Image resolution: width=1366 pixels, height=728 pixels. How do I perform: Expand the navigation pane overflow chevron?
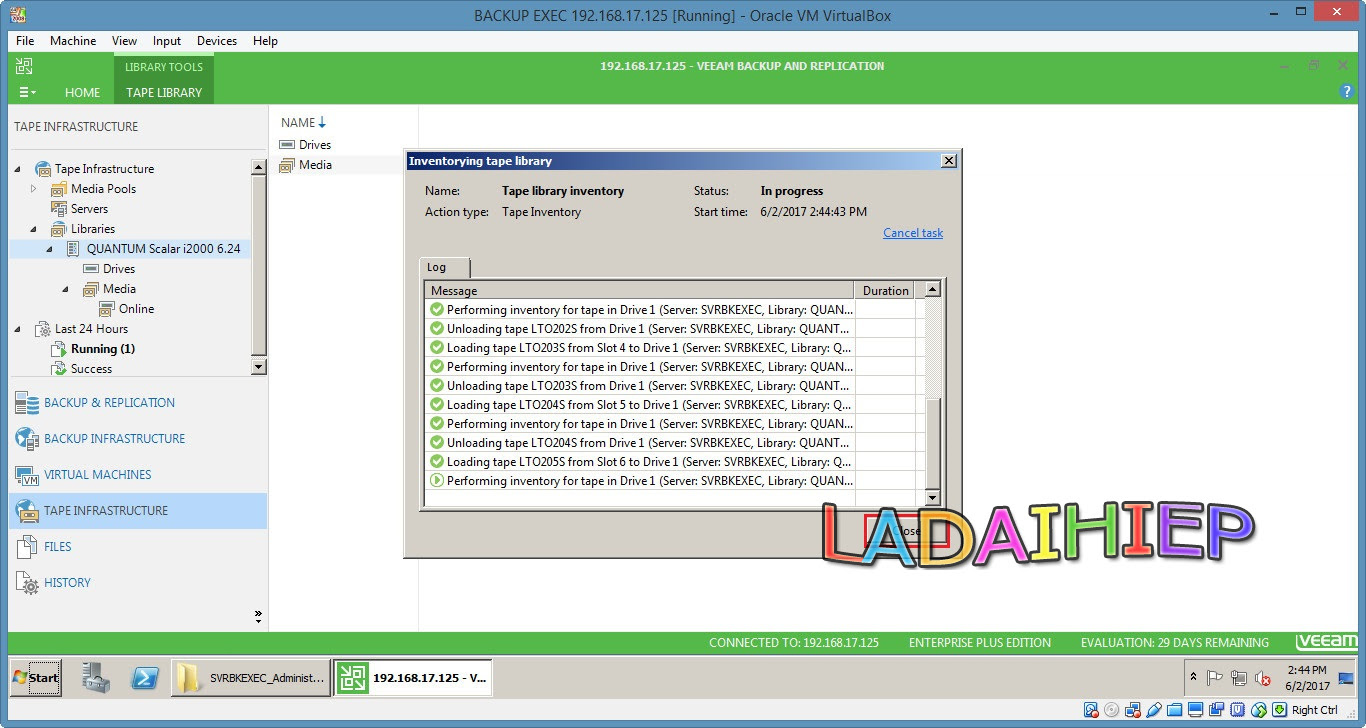(x=258, y=616)
